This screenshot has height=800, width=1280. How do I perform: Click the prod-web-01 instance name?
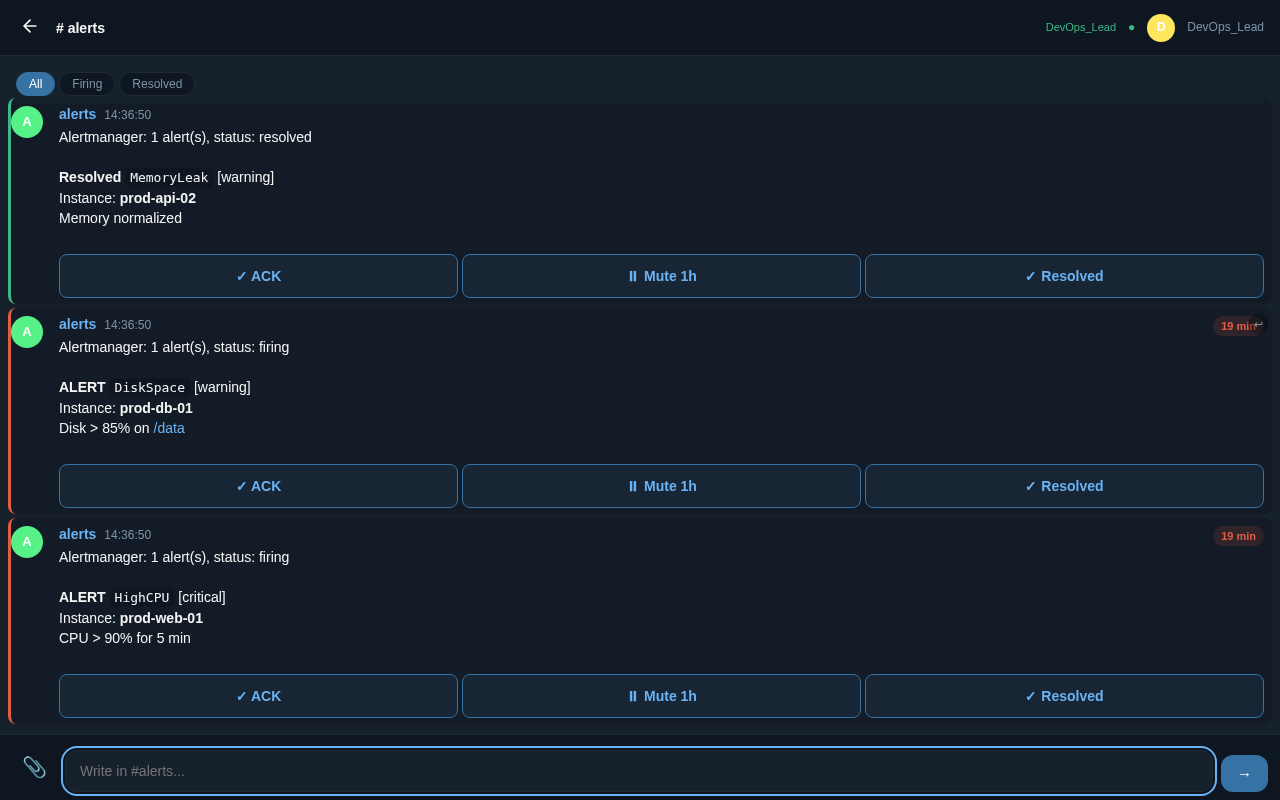161,618
